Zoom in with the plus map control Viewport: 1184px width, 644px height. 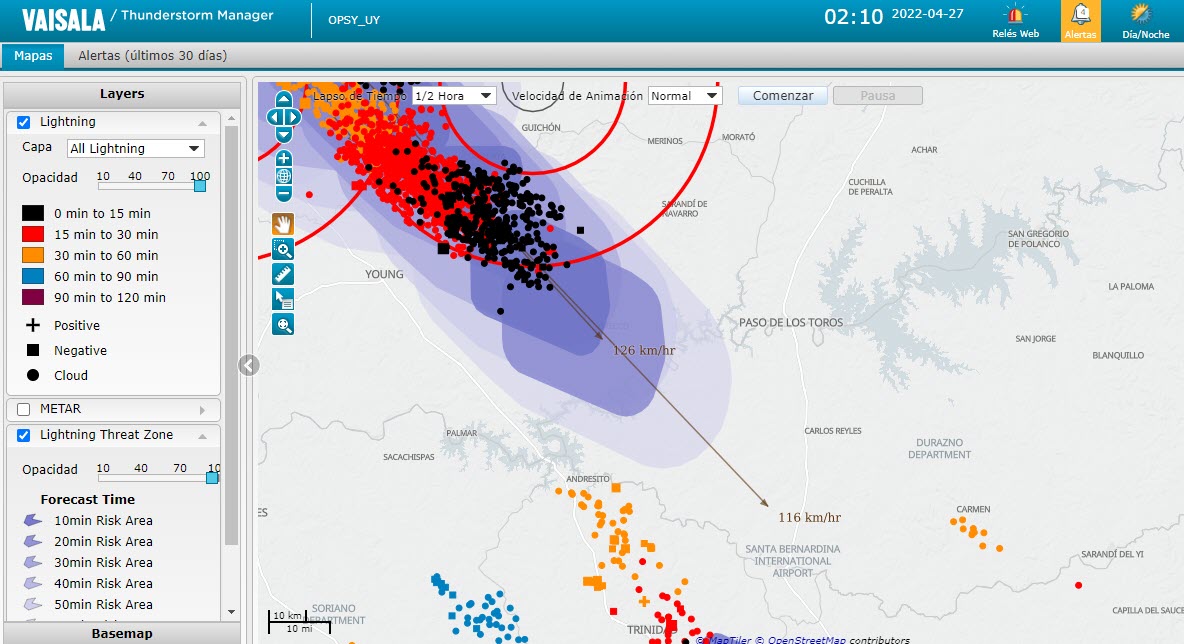(283, 159)
